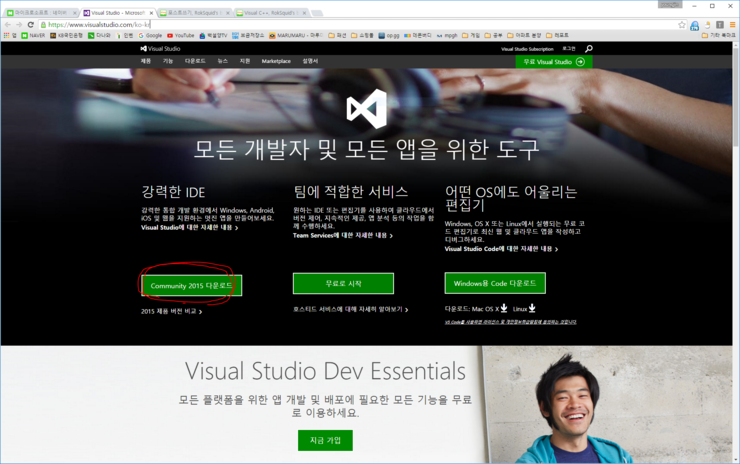Open the Chrome hamburger menu
Screen dimensions: 740x464
[732, 25]
